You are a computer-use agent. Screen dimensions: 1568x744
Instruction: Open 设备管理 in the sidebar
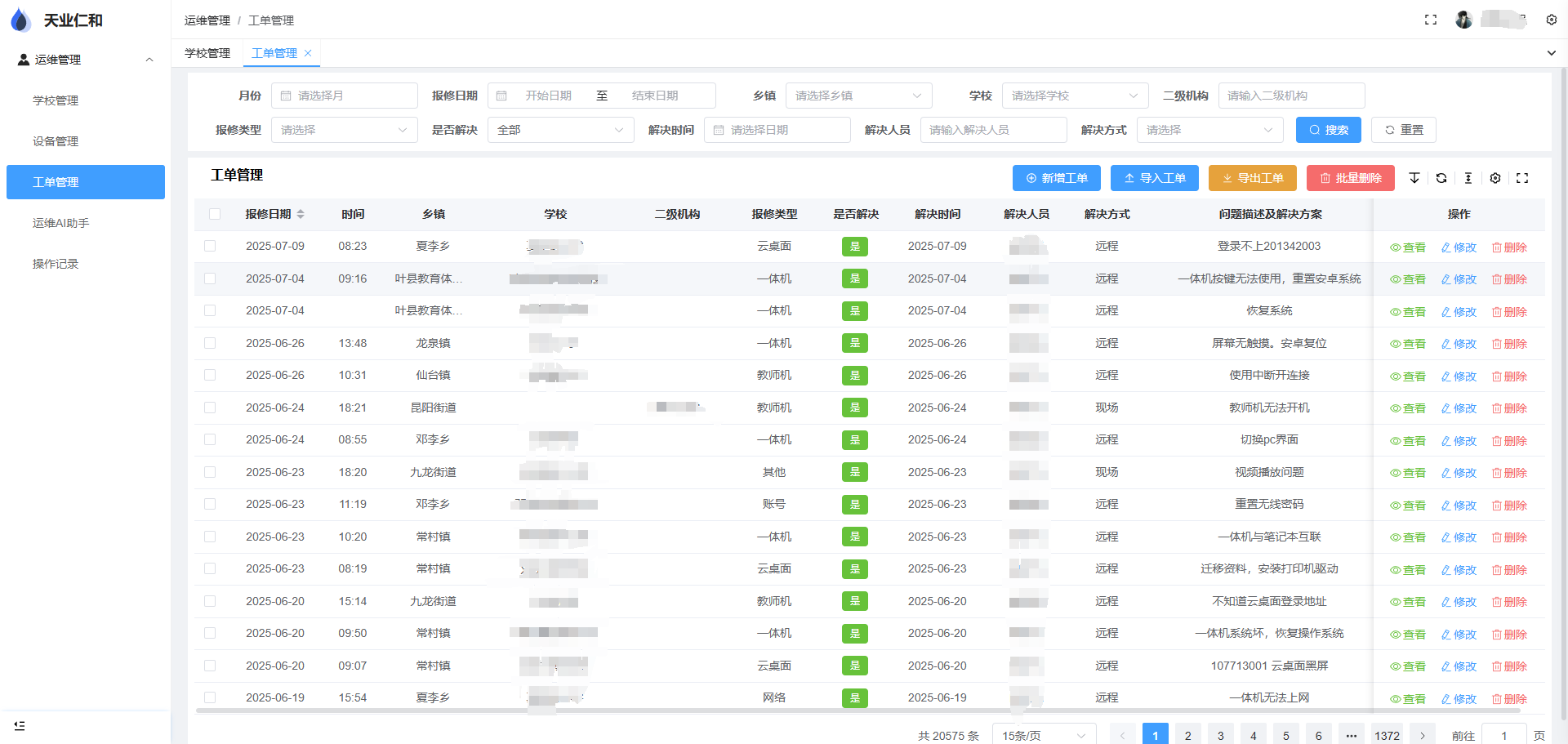click(x=56, y=141)
